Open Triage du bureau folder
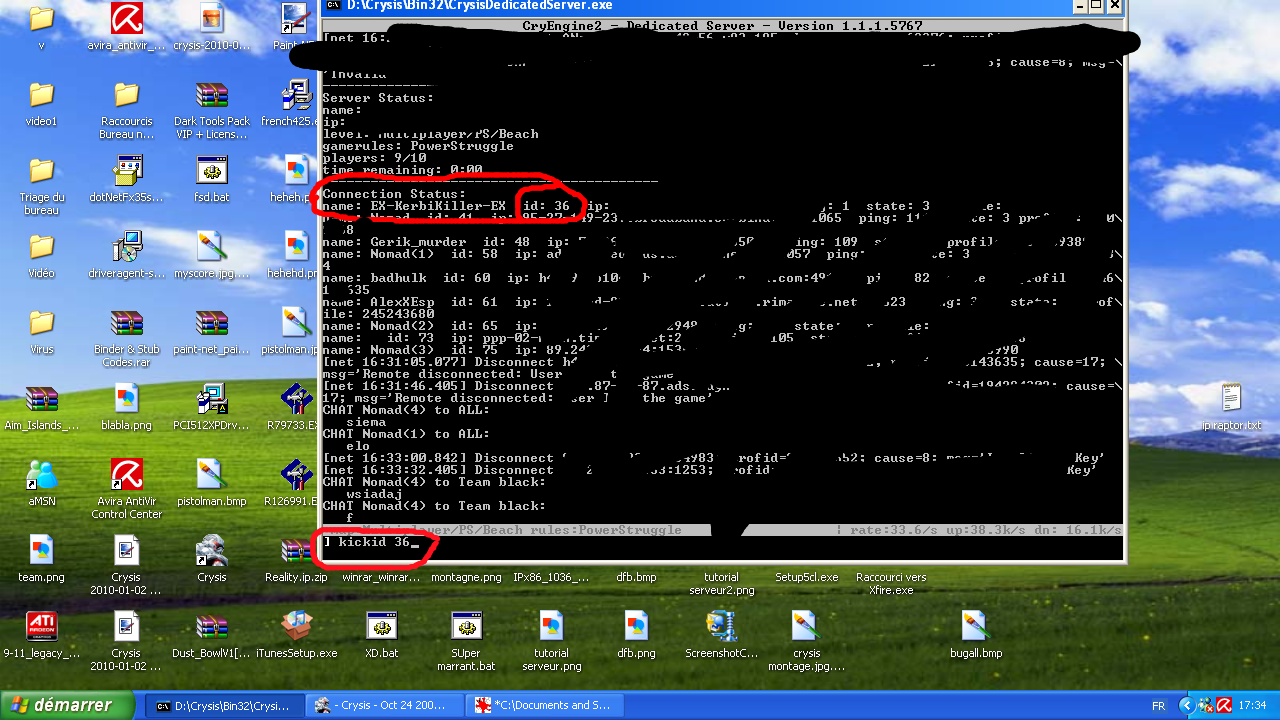 pos(41,171)
